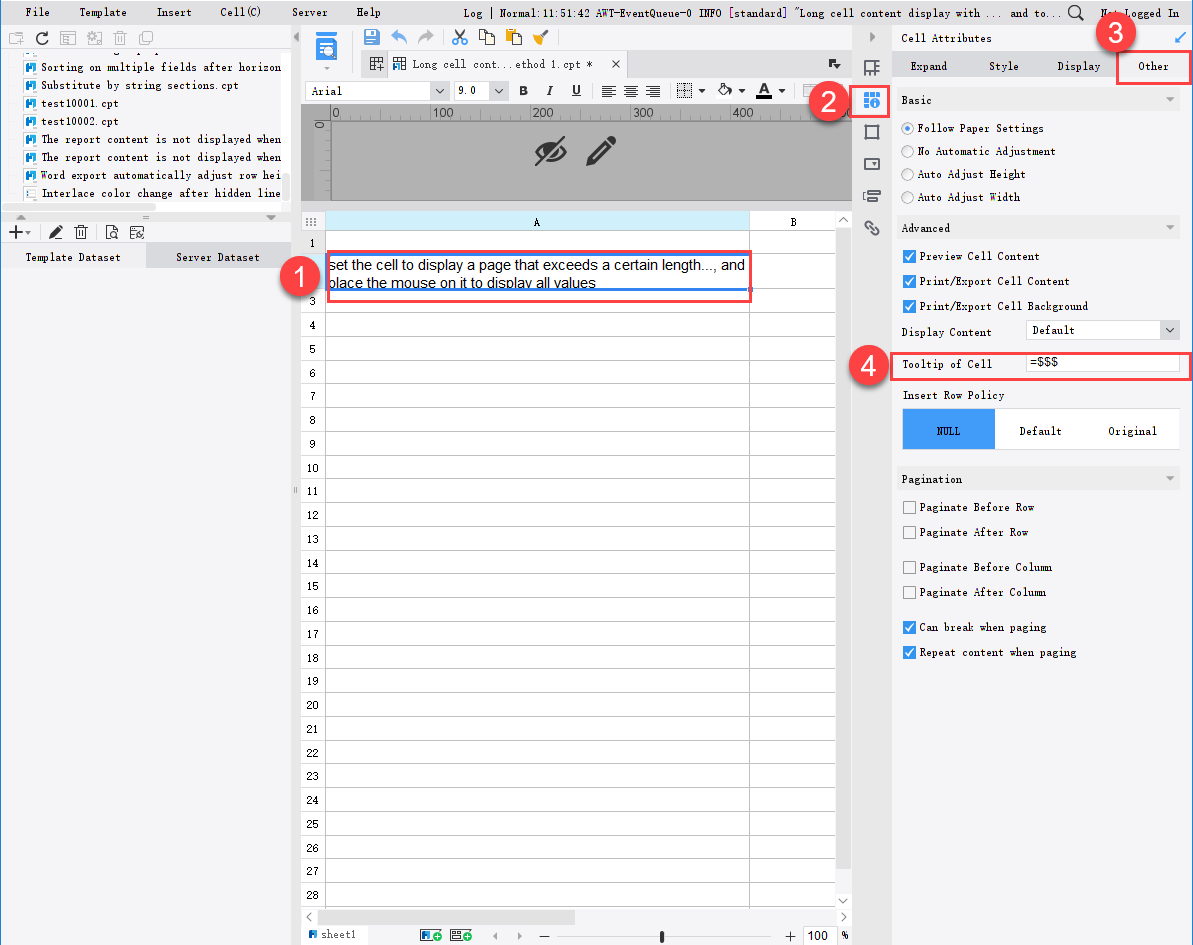Select the Original insert row policy
This screenshot has height=945, width=1193.
1131,430
